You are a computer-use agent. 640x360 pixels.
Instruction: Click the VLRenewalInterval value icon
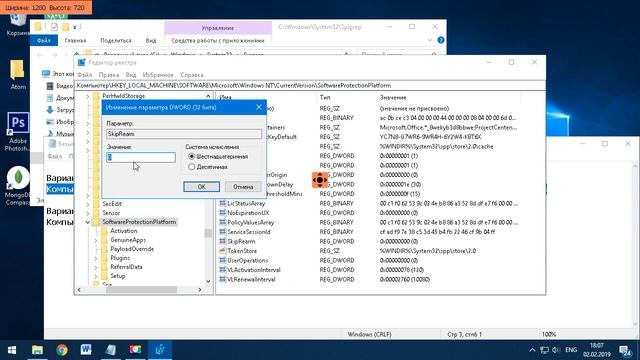point(222,279)
